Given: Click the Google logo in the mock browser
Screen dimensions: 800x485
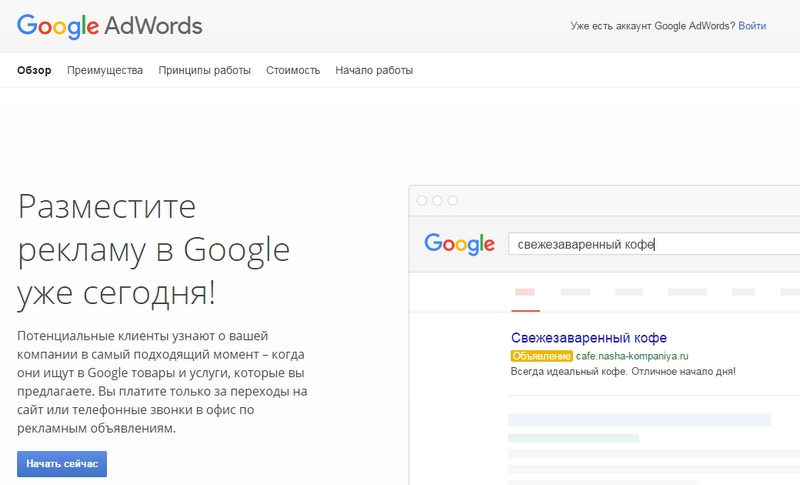Looking at the screenshot, I should [x=459, y=244].
